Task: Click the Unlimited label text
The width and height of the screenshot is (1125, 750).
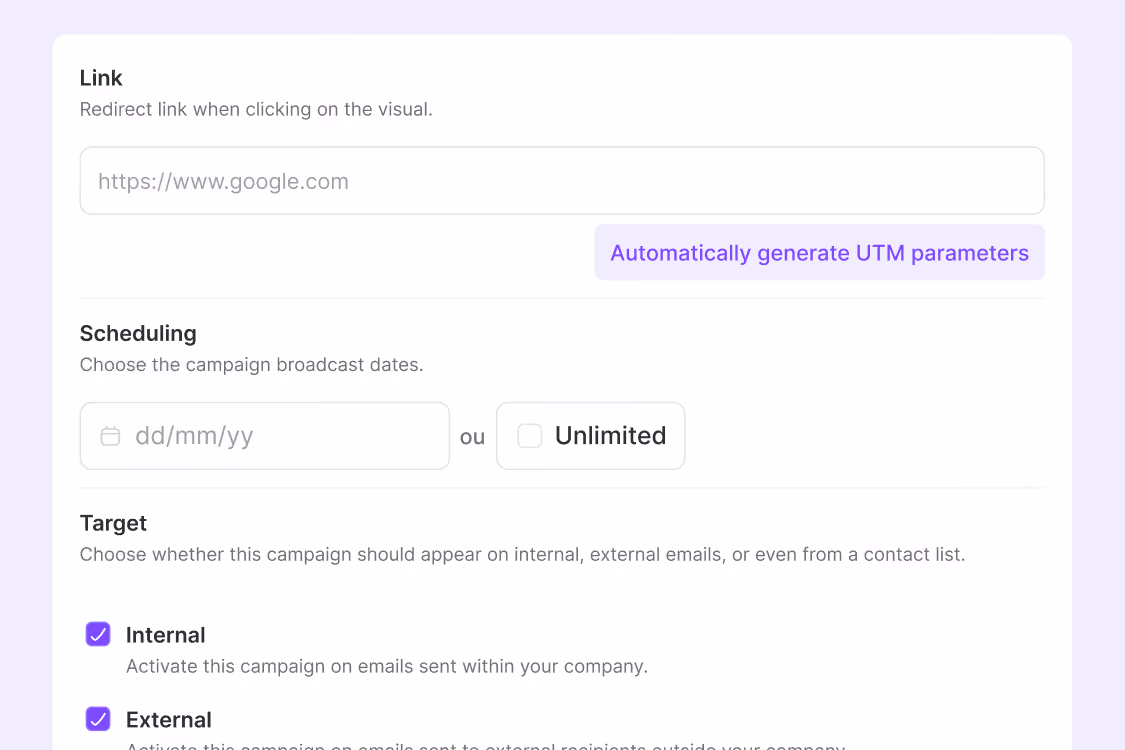Action: coord(611,436)
